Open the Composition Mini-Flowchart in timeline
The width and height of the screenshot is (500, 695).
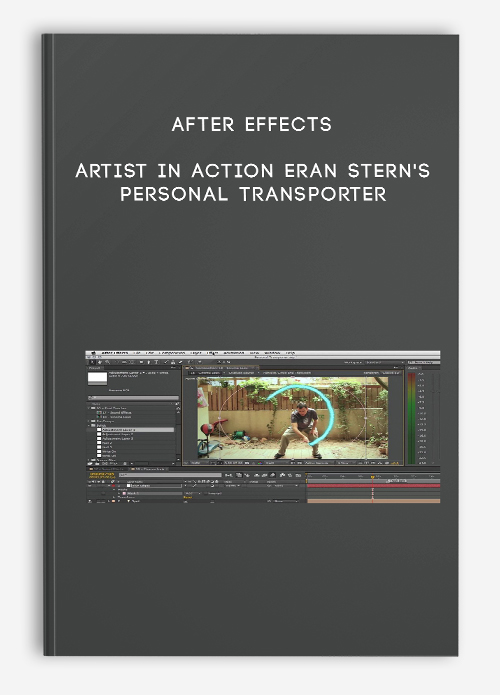pyautogui.click(x=227, y=475)
